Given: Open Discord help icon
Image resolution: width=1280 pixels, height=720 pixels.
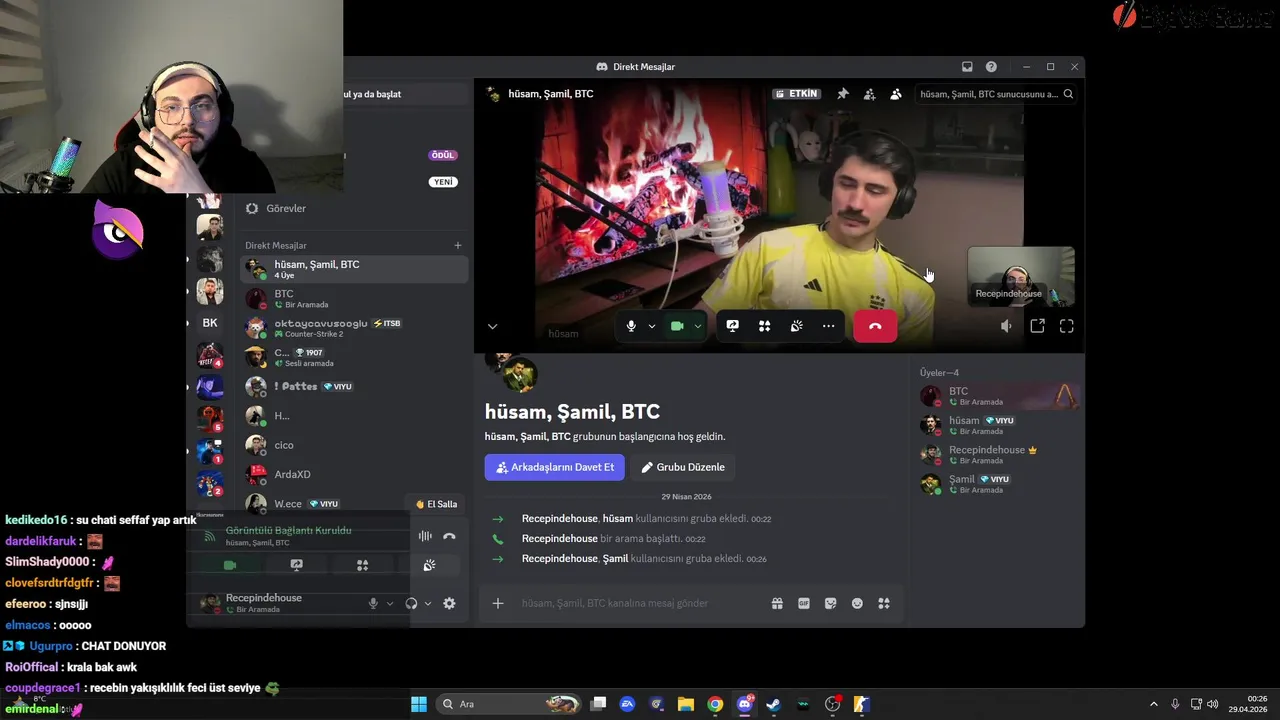Looking at the screenshot, I should tap(991, 67).
